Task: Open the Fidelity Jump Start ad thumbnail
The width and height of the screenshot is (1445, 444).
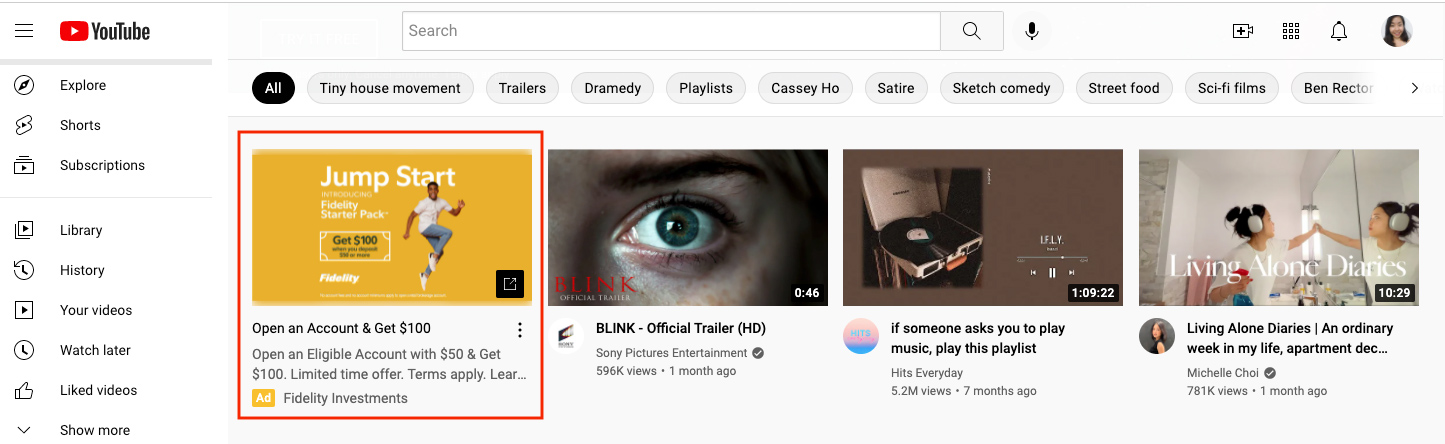Action: tap(392, 227)
